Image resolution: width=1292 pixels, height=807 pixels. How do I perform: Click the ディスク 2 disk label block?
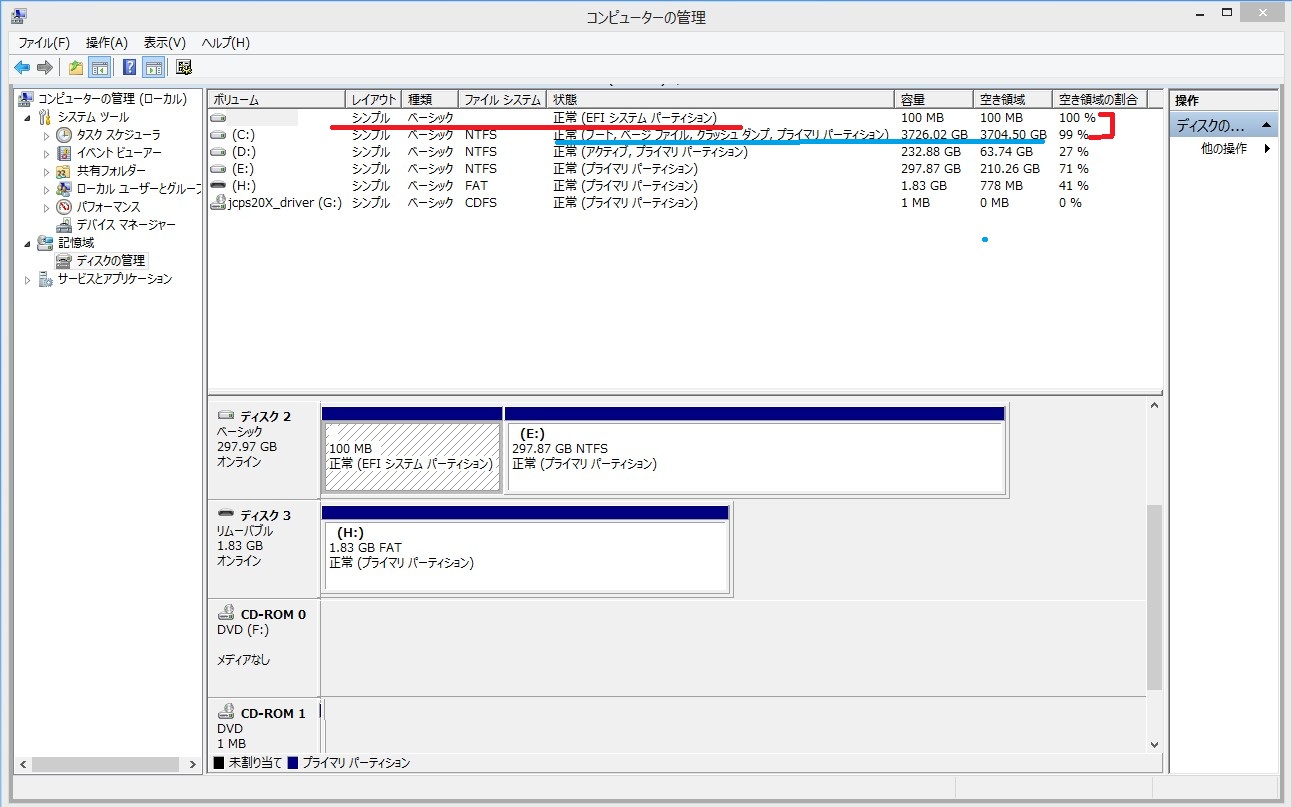264,449
